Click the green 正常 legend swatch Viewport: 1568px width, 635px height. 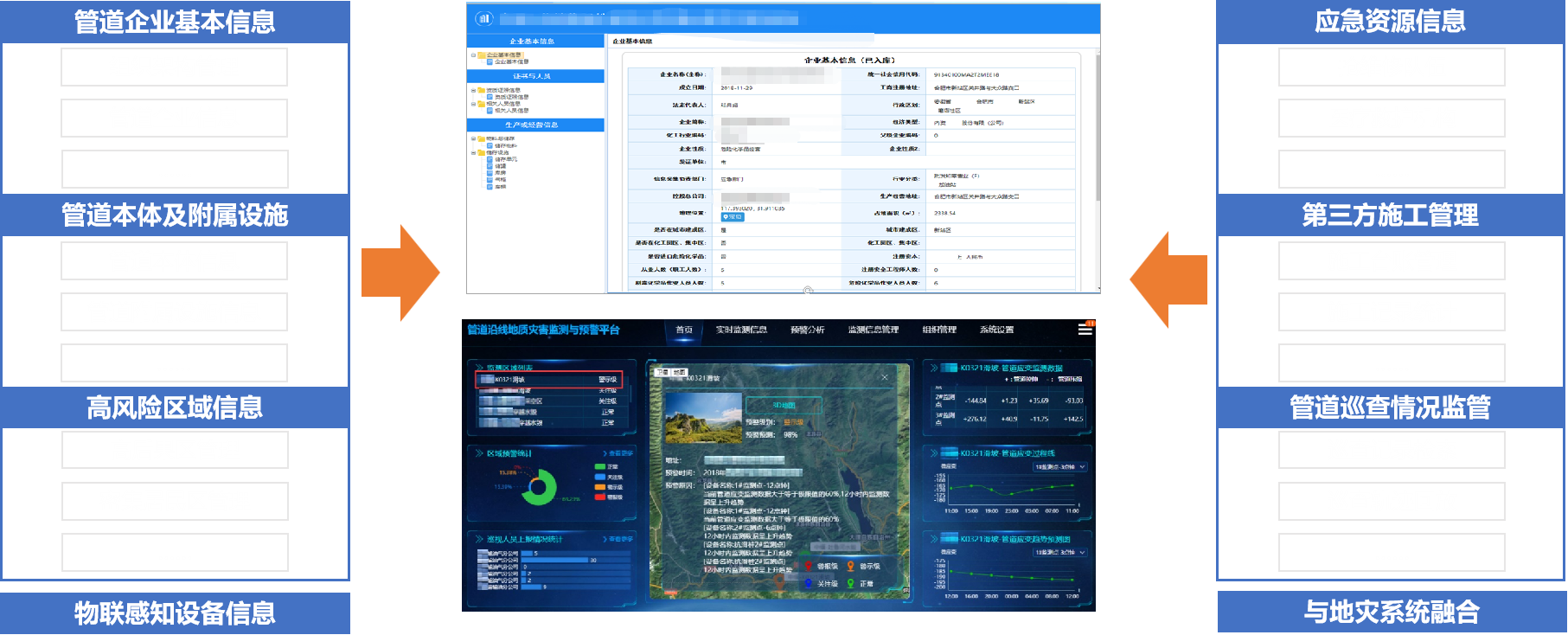point(599,466)
